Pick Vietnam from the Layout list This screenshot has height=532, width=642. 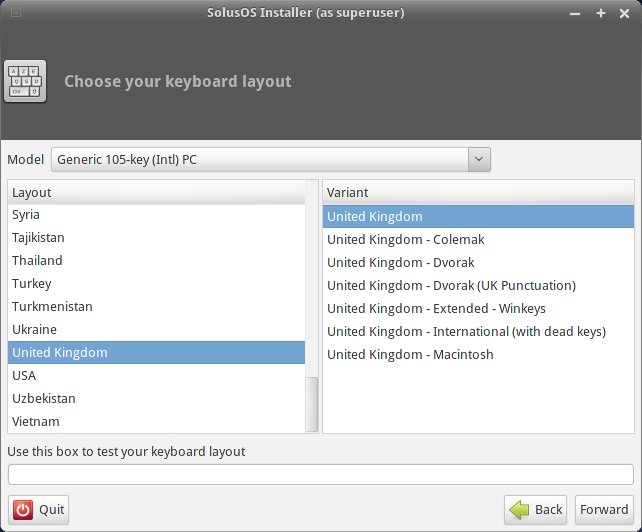(x=156, y=421)
